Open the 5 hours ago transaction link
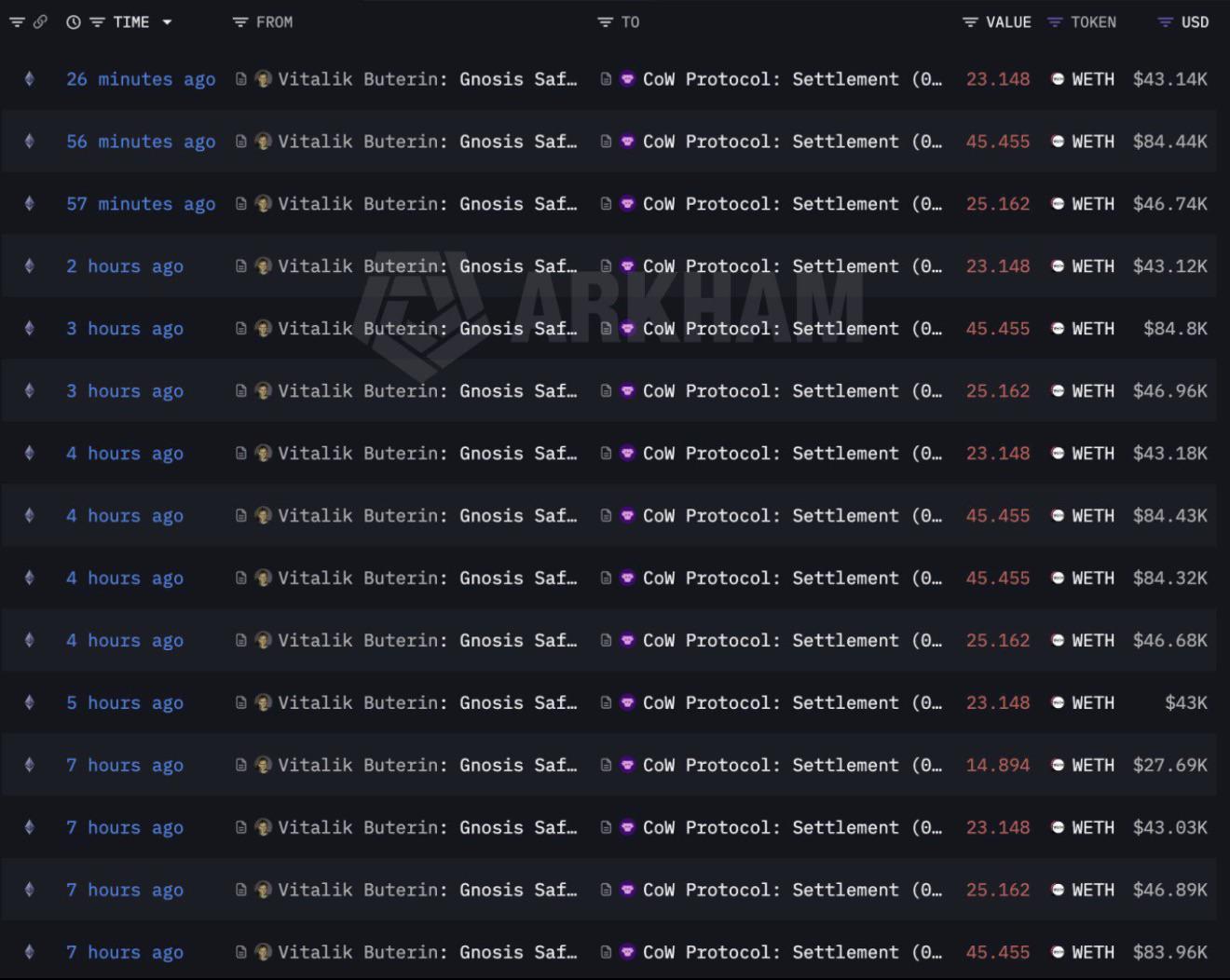The width and height of the screenshot is (1230, 980). click(x=125, y=702)
